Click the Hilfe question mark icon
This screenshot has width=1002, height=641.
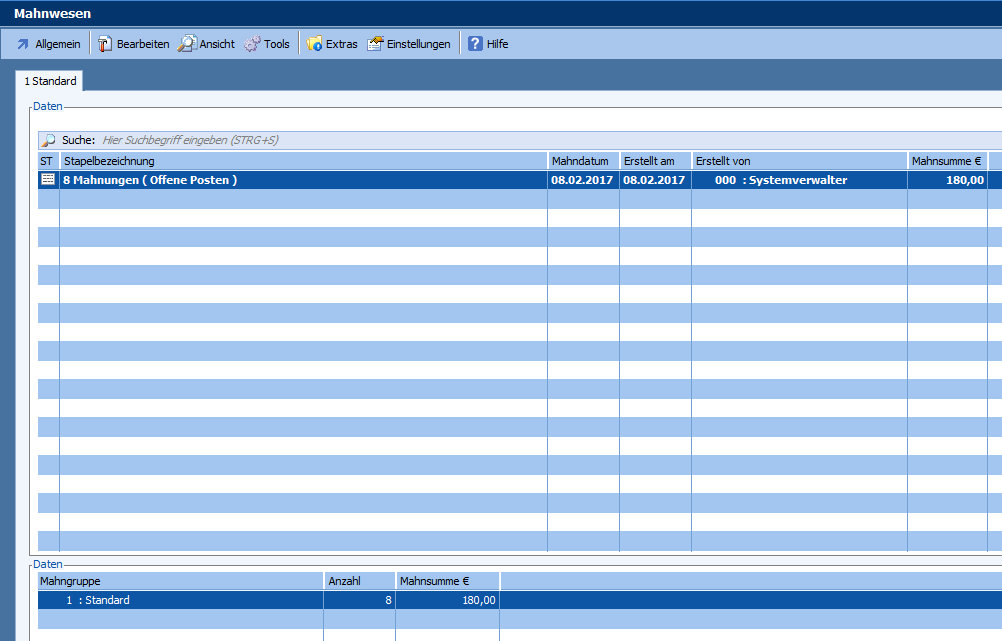(x=475, y=44)
